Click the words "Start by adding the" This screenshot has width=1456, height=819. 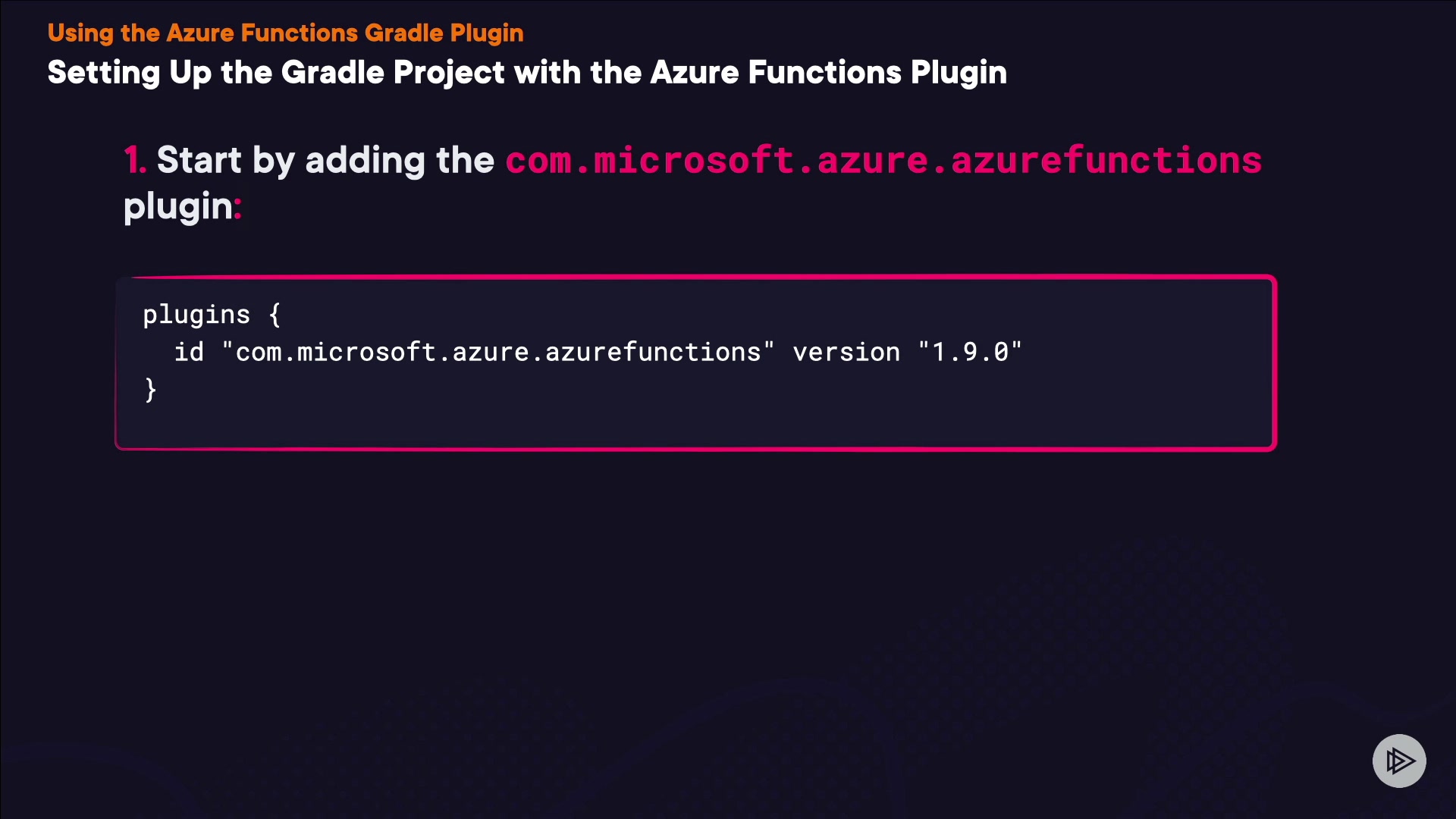click(325, 160)
